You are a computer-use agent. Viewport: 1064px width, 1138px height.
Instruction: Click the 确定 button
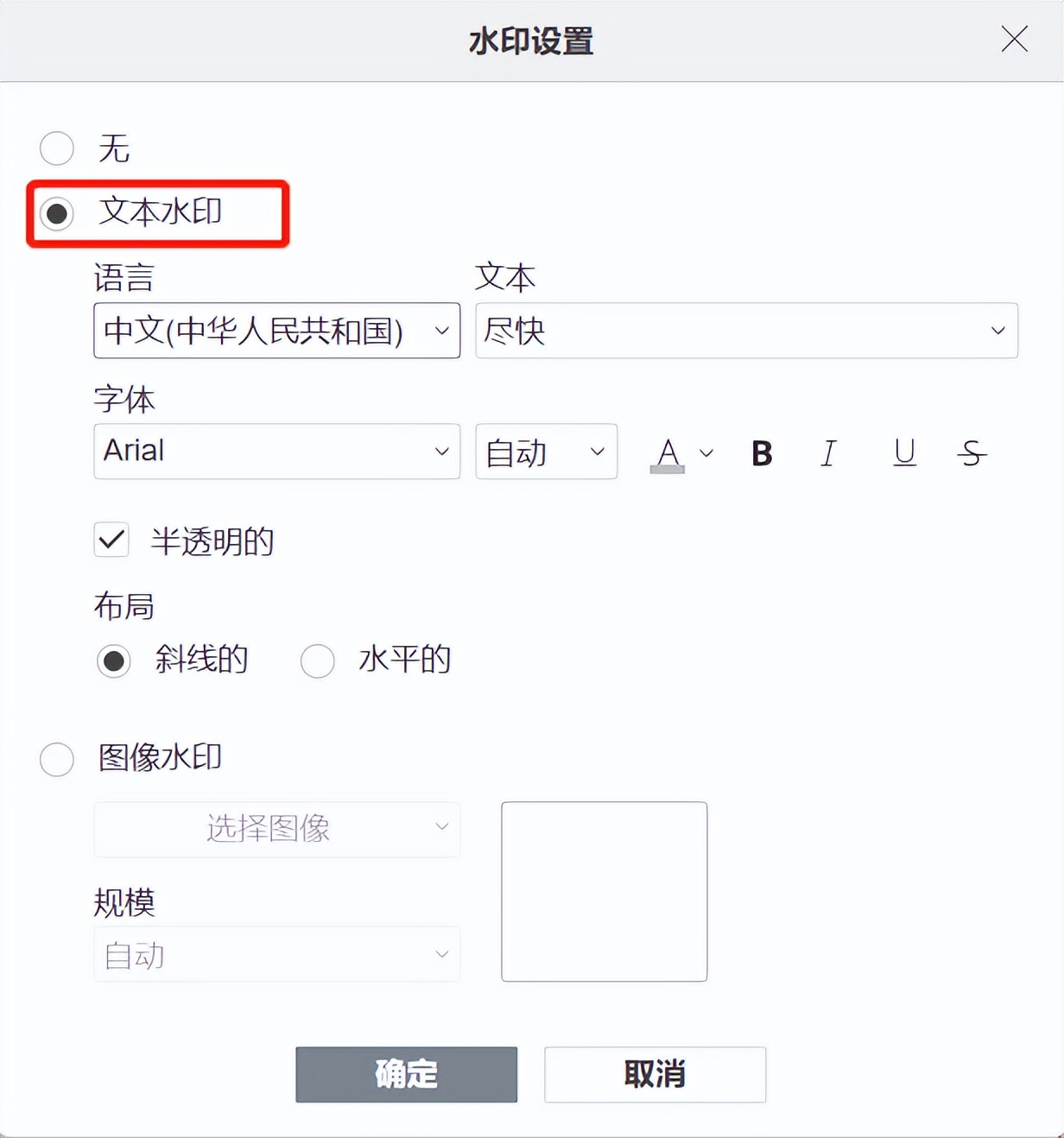click(406, 1074)
